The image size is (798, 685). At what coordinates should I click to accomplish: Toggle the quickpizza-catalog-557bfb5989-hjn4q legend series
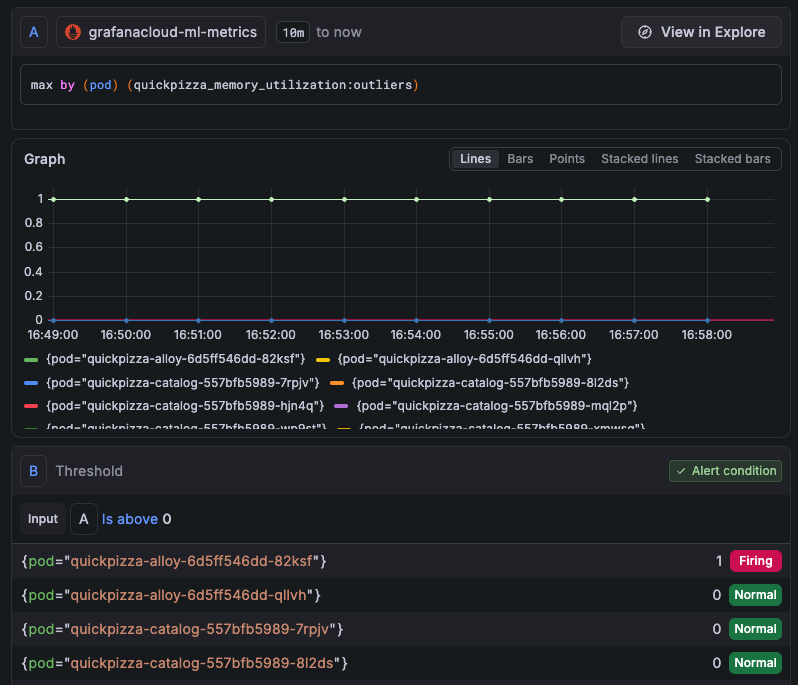185,406
